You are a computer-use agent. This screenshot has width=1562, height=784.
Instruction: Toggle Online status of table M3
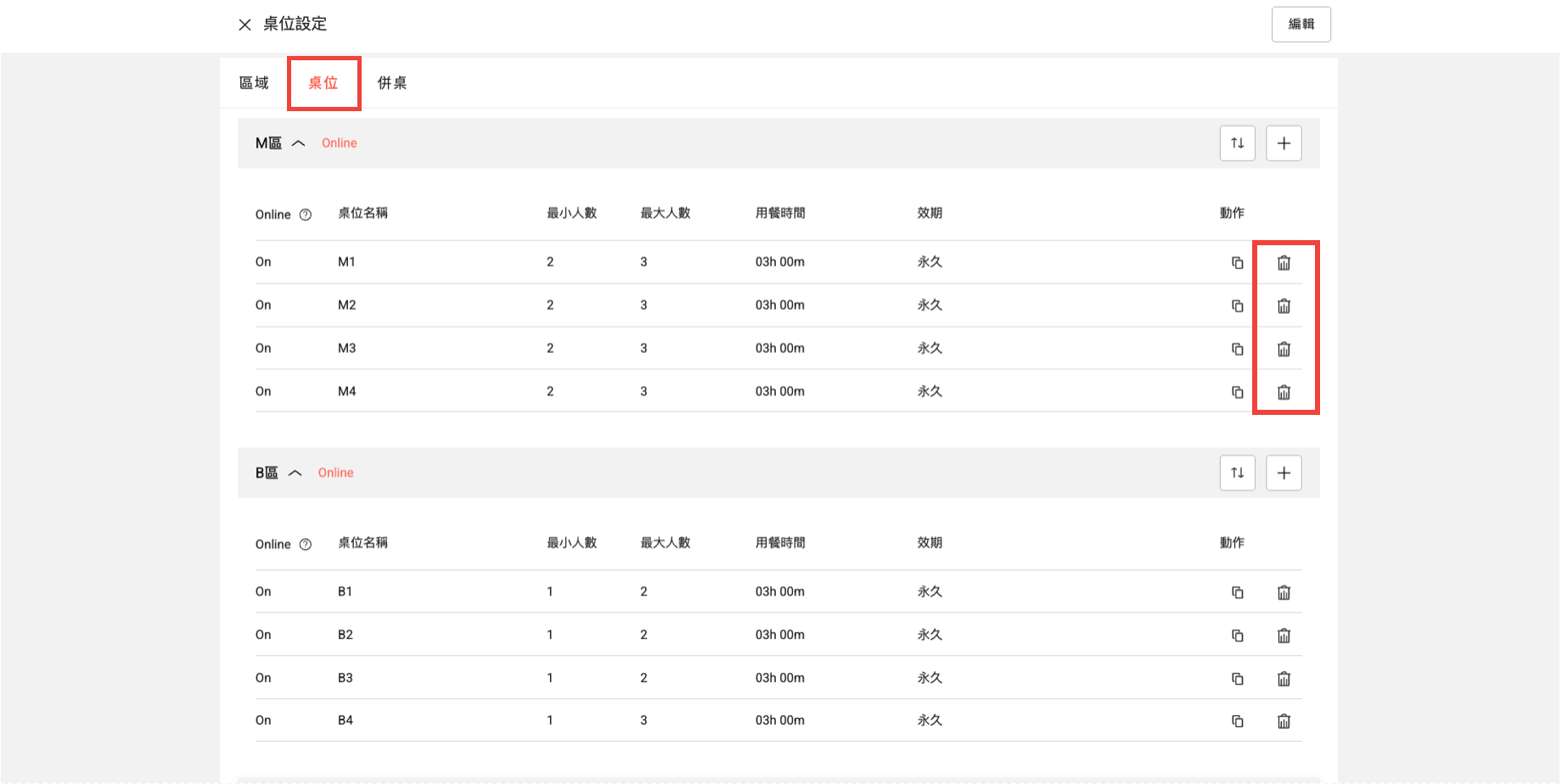coord(263,349)
